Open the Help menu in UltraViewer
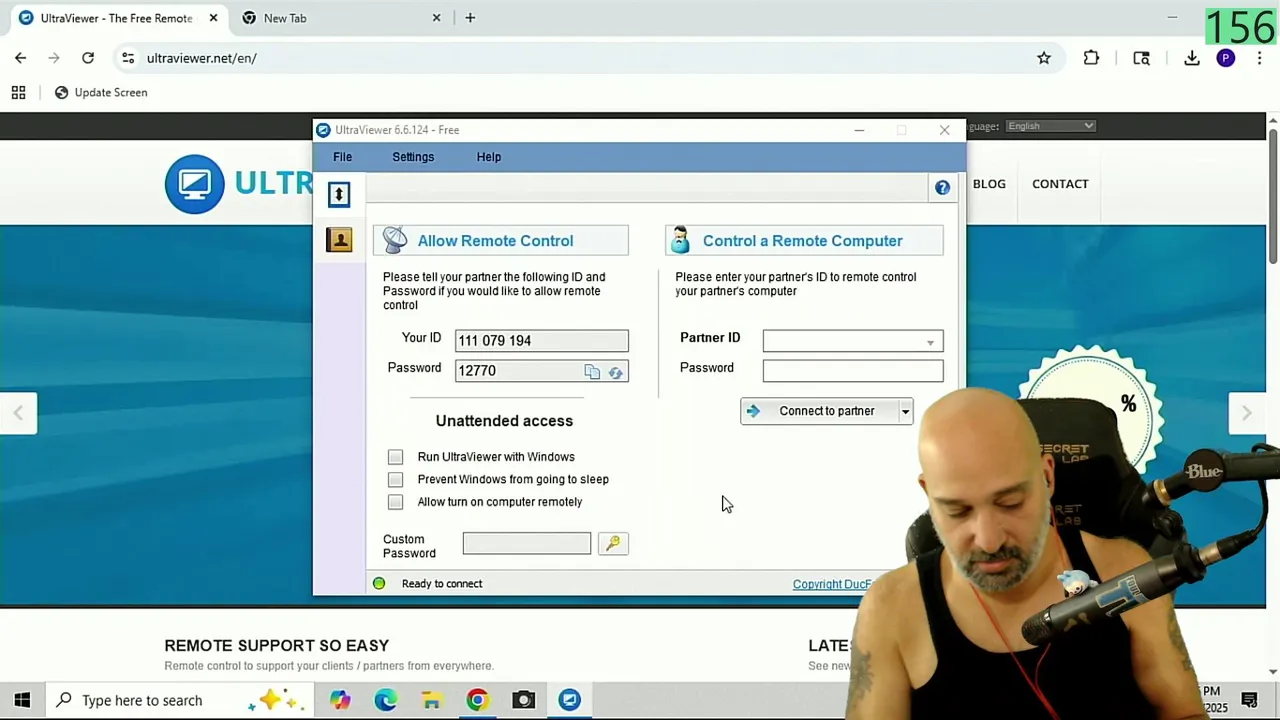Image resolution: width=1280 pixels, height=720 pixels. 489,157
